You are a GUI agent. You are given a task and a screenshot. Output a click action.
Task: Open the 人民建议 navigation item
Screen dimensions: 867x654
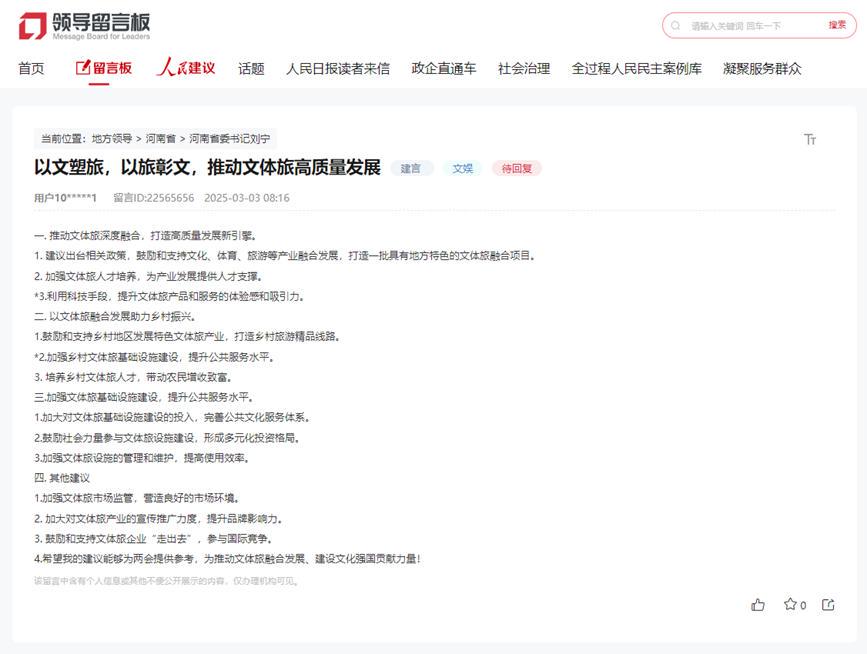[186, 68]
